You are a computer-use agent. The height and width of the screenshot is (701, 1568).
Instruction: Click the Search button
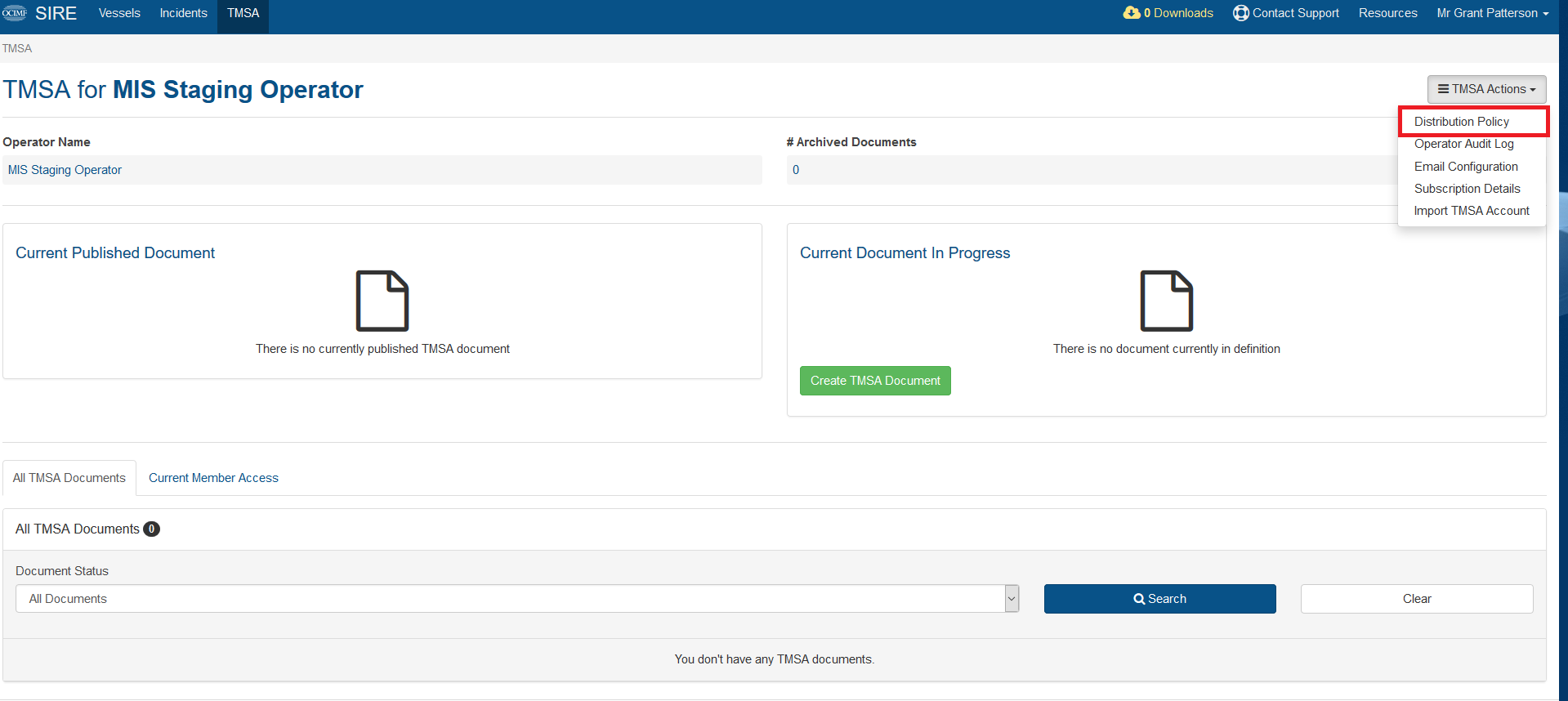pyautogui.click(x=1159, y=599)
